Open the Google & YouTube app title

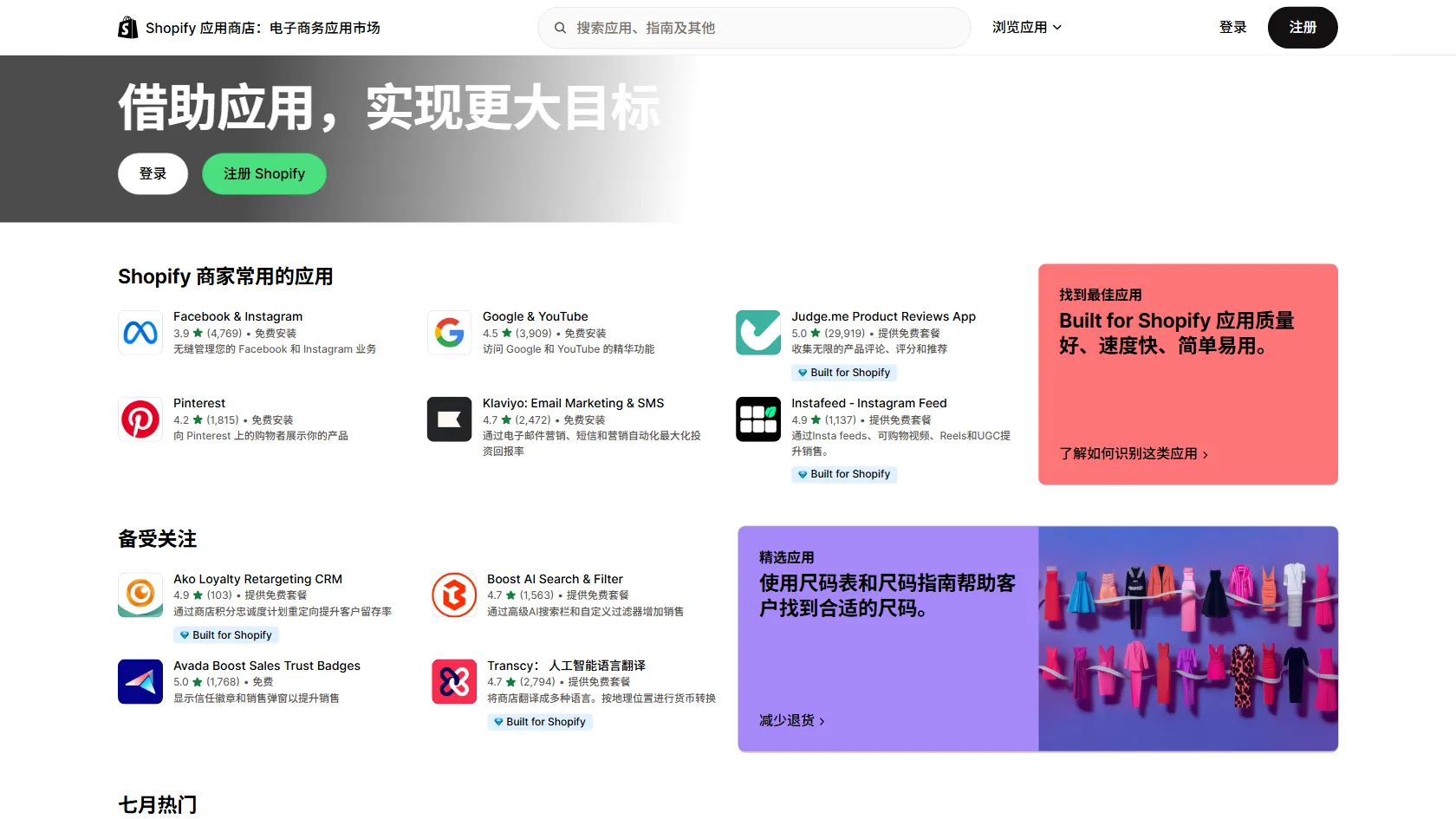coord(536,317)
